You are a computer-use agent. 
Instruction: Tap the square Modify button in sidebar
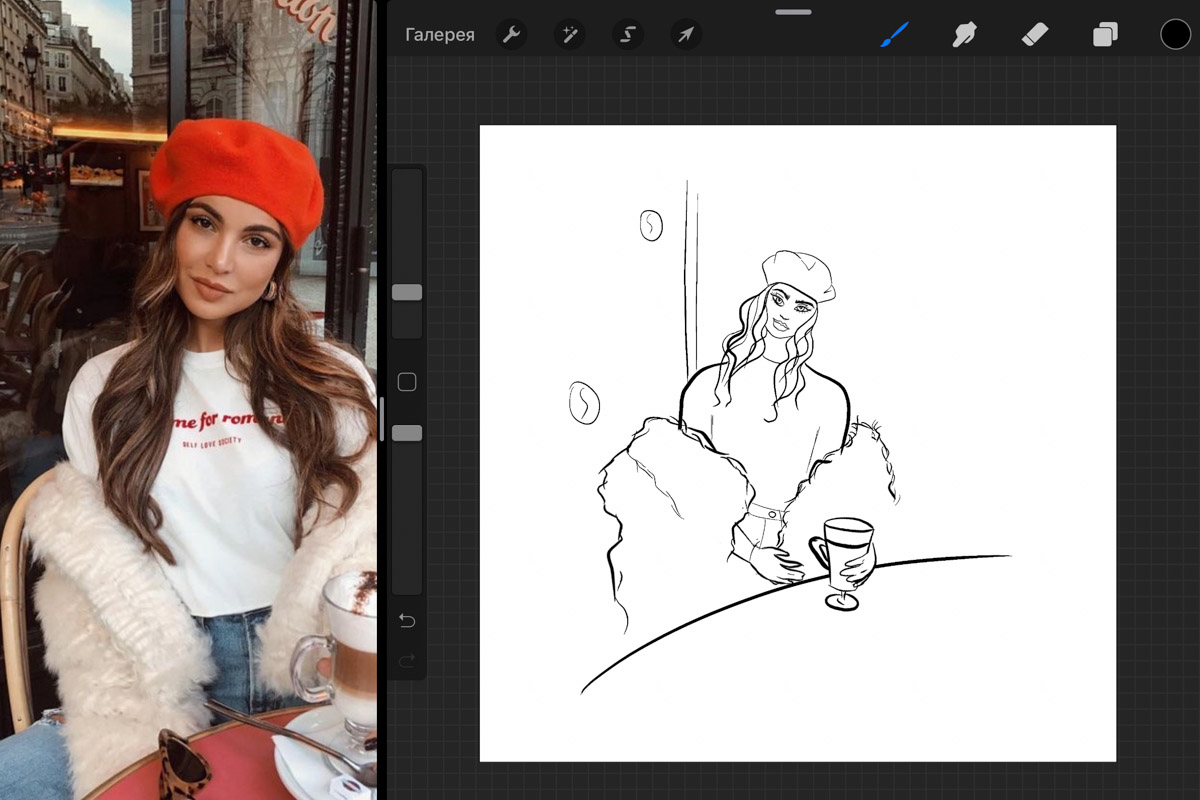(x=407, y=382)
